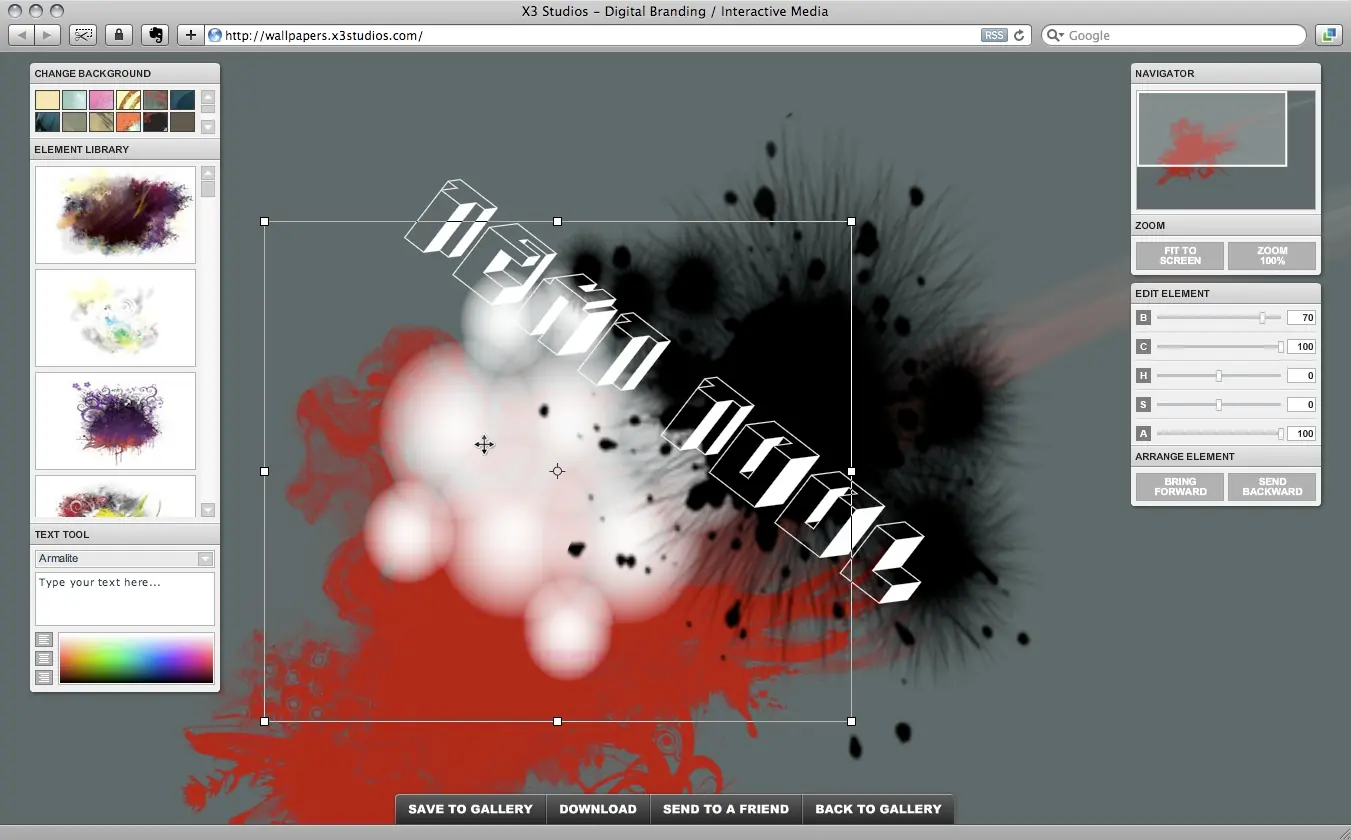1351x840 pixels.
Task: Add a bookmark with the plus button
Action: [x=191, y=35]
